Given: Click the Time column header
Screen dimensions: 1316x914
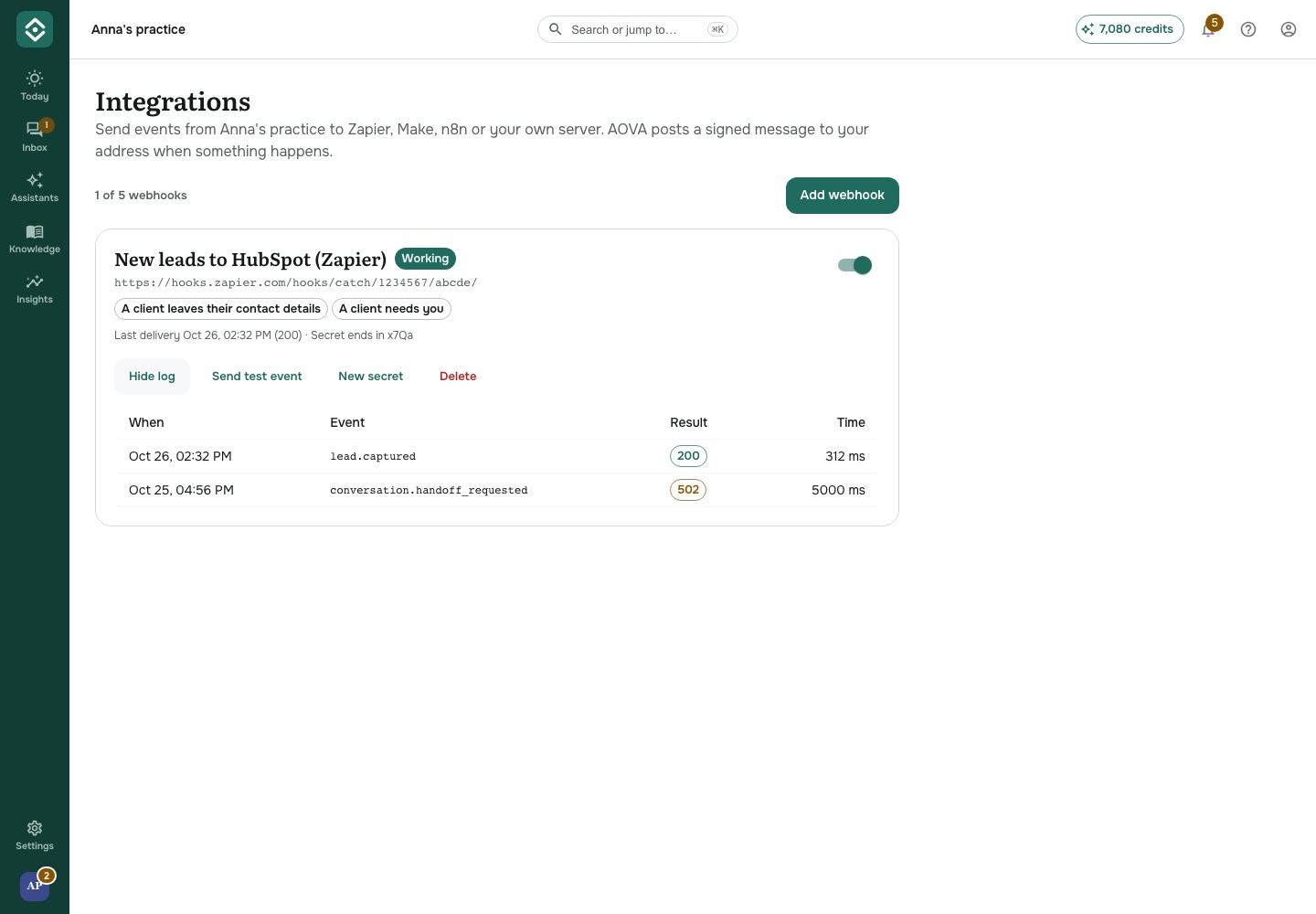Looking at the screenshot, I should click(851, 422).
